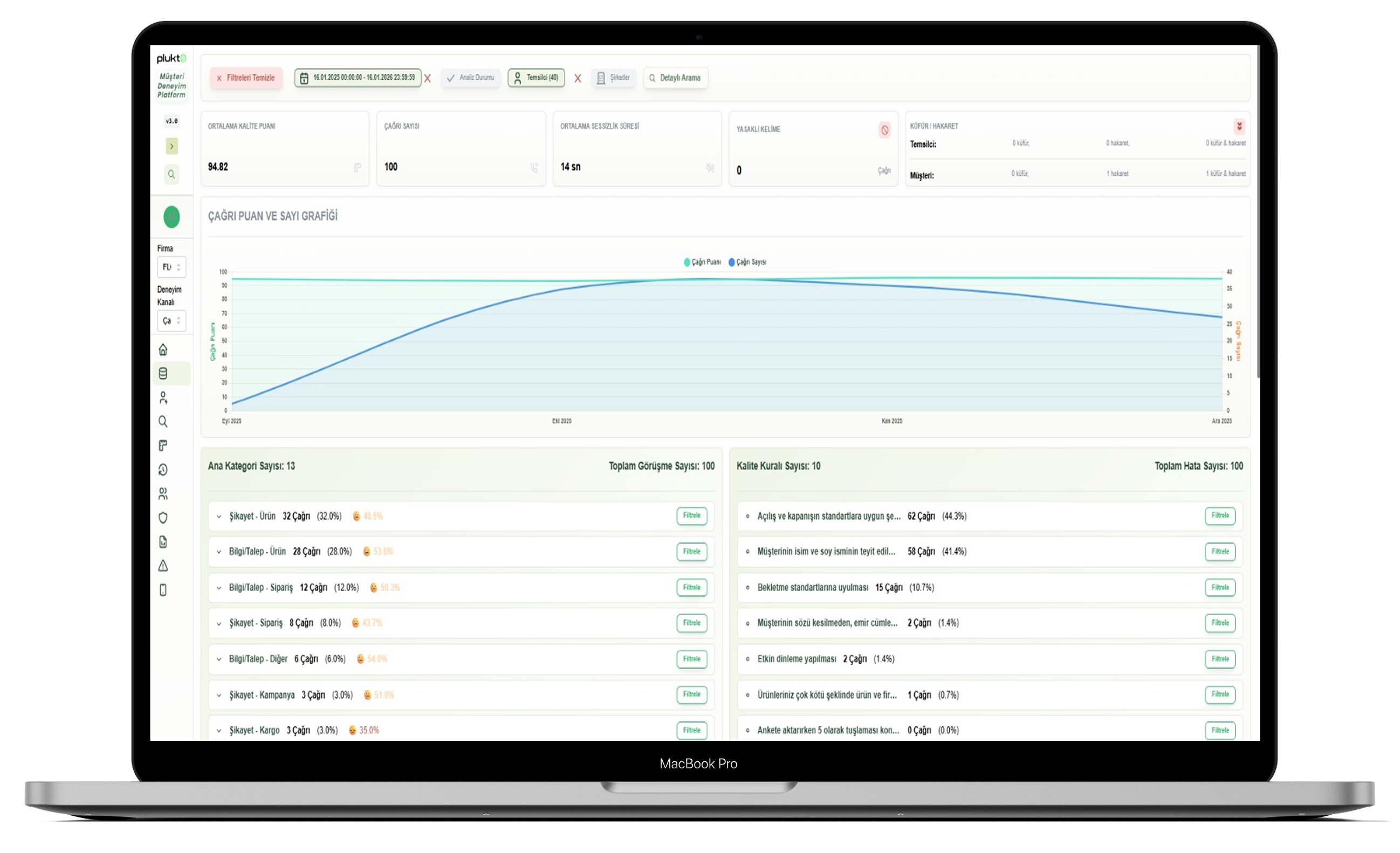This screenshot has width=1400, height=853.
Task: Expand sidebar with the arrow button
Action: coord(171,147)
